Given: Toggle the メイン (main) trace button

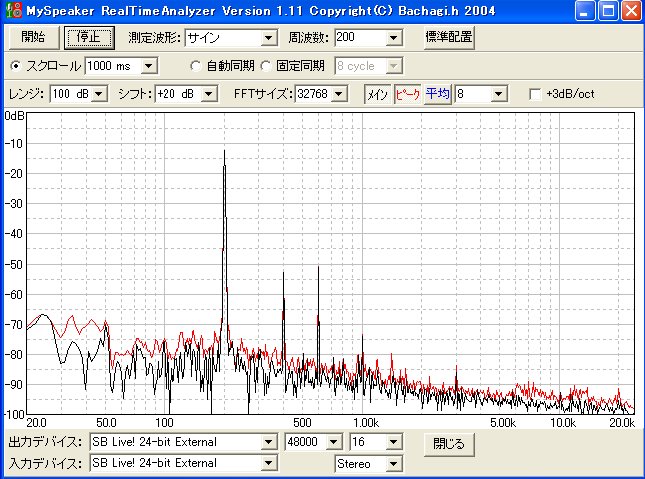Looking at the screenshot, I should pyautogui.click(x=376, y=94).
